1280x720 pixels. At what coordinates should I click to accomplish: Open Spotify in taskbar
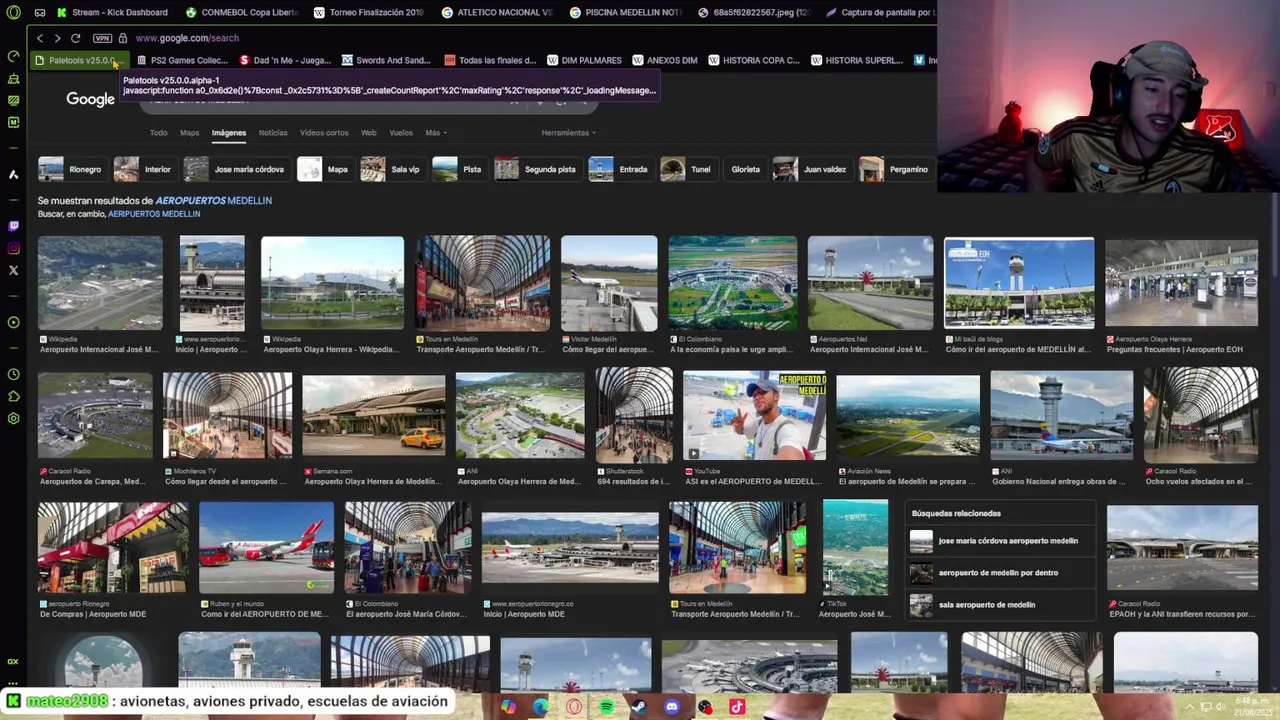click(607, 707)
